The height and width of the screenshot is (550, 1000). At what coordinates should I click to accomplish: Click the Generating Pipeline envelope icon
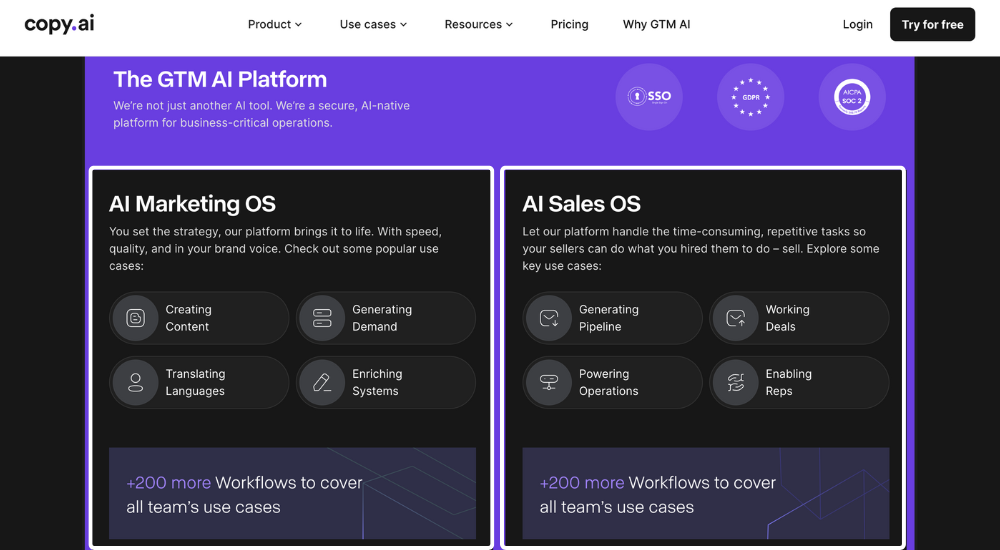[548, 318]
